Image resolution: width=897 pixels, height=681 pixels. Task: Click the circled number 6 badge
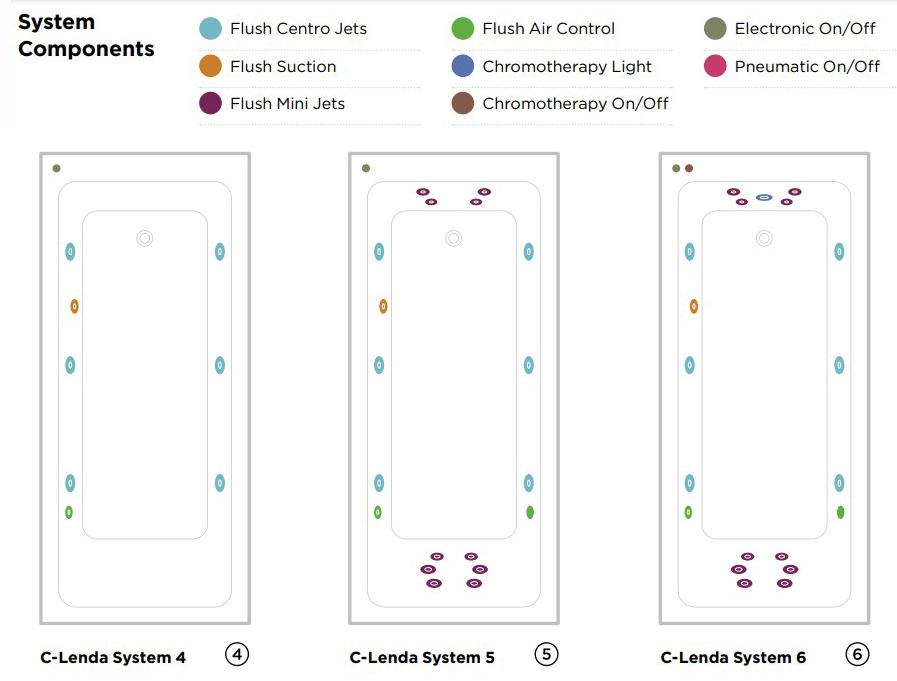click(x=857, y=655)
